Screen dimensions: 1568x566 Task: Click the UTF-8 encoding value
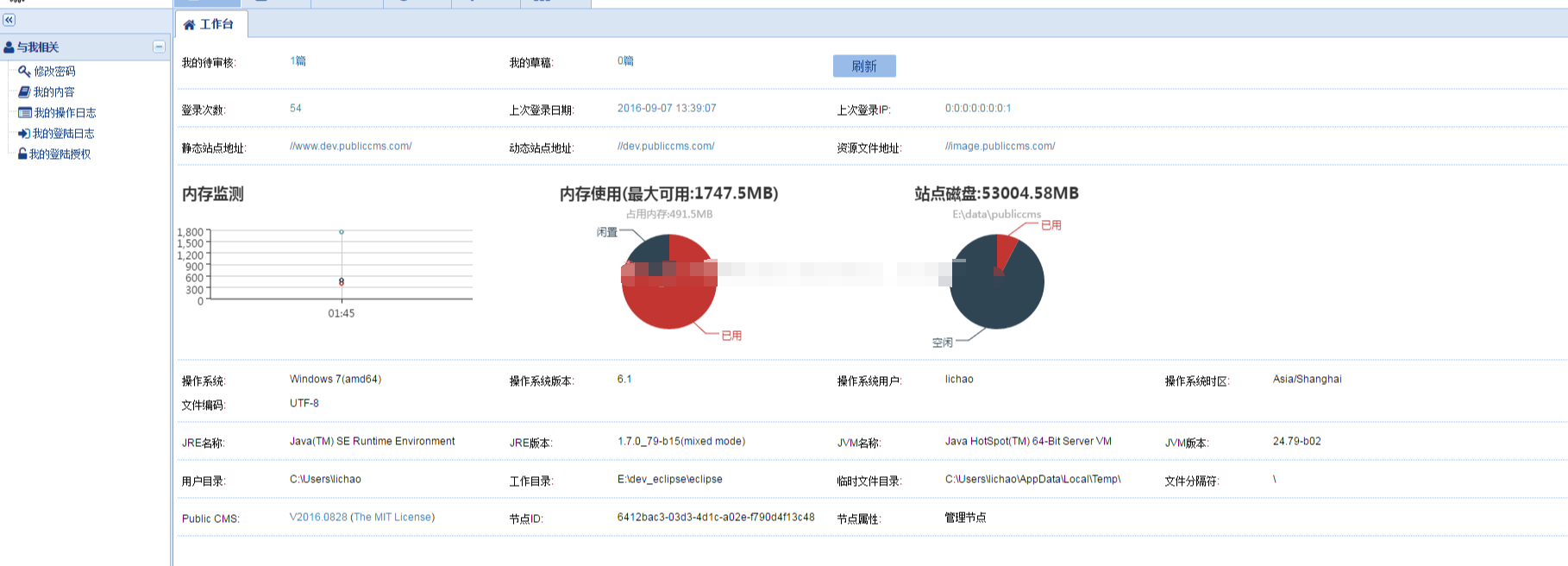[x=304, y=404]
